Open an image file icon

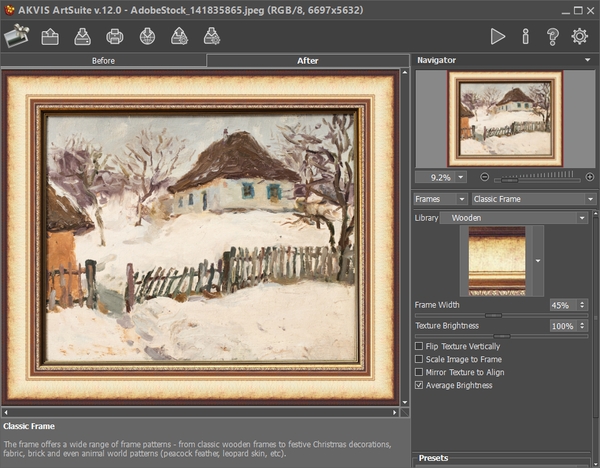50,37
